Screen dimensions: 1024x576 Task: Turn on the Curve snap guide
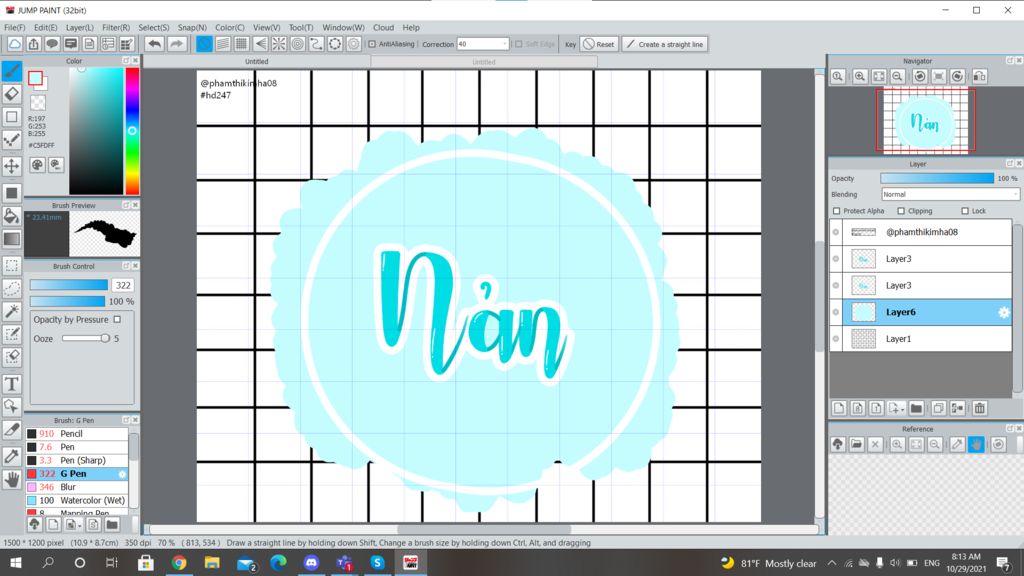(x=317, y=44)
